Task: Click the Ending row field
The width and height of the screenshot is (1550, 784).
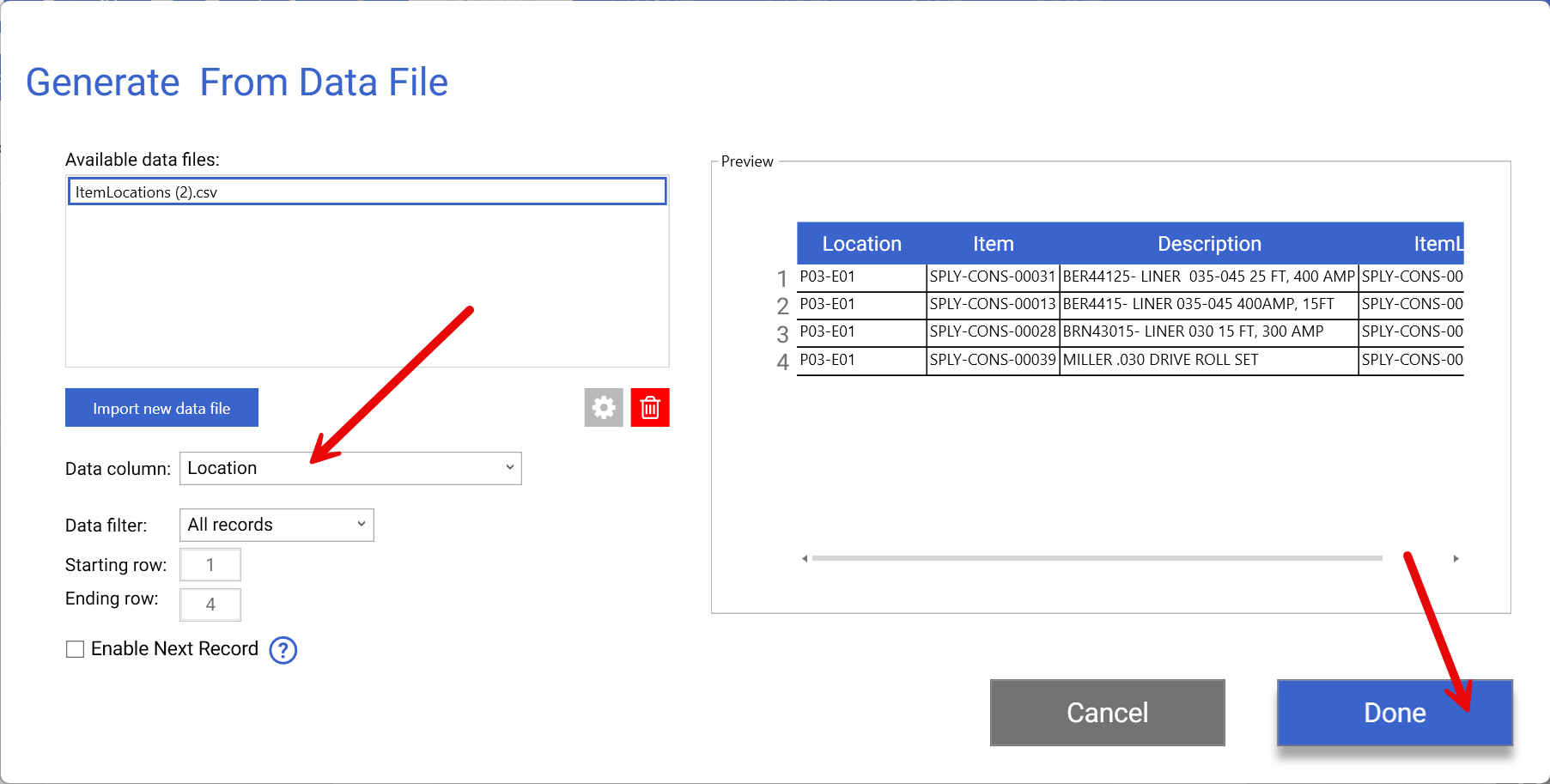Action: (x=210, y=605)
